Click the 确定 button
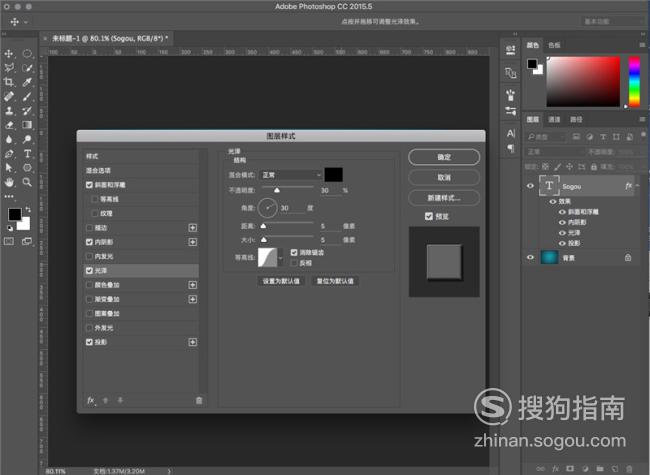This screenshot has height=475, width=650. click(444, 157)
